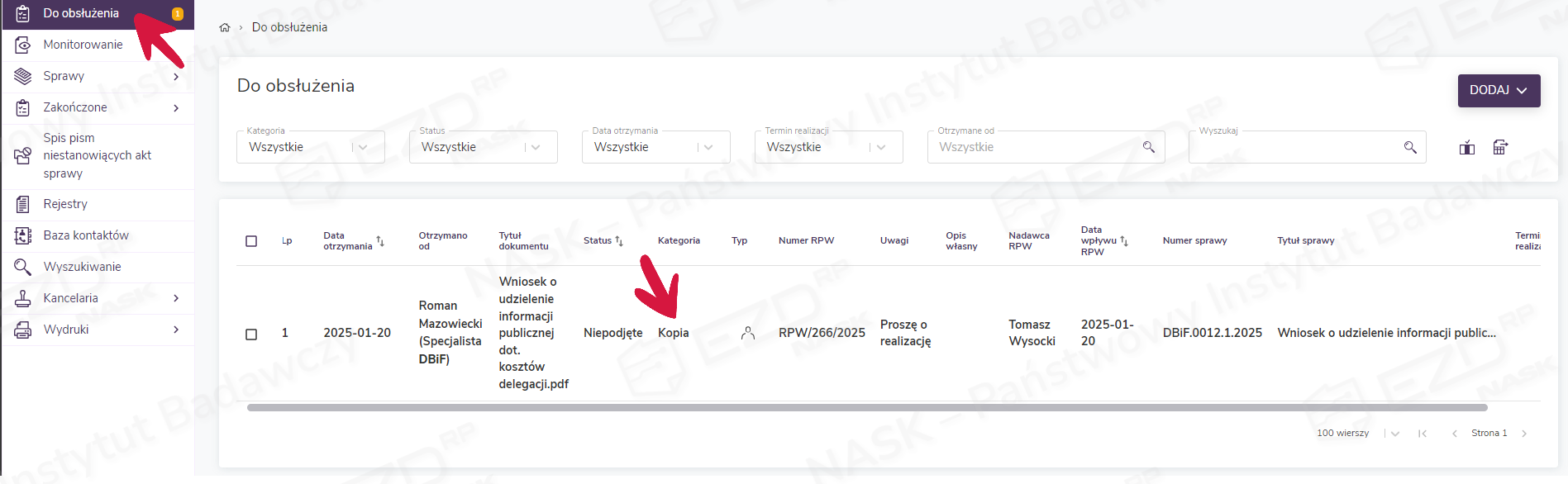Image resolution: width=1568 pixels, height=484 pixels.
Task: Click the export table icon
Action: click(1500, 148)
